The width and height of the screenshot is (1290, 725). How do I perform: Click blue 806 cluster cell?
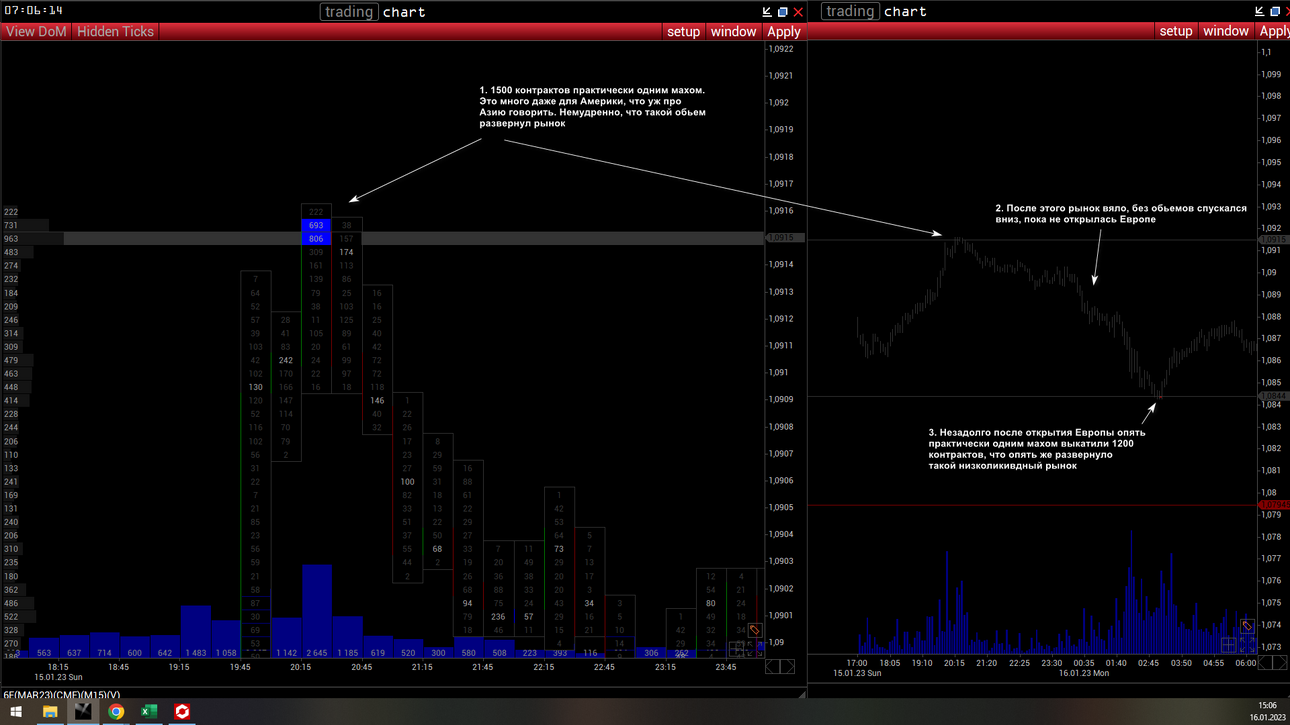click(x=317, y=239)
